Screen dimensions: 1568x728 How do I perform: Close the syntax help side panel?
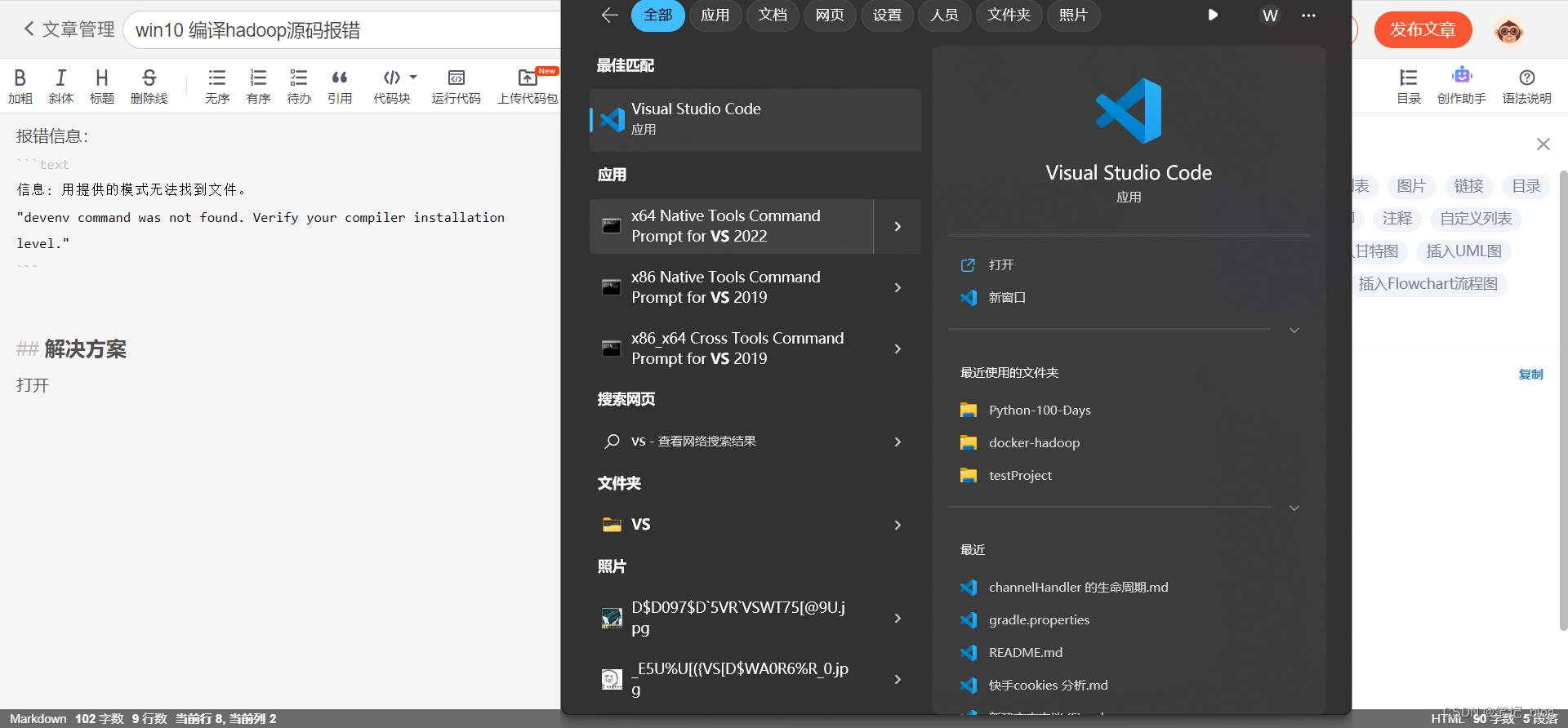pos(1543,144)
